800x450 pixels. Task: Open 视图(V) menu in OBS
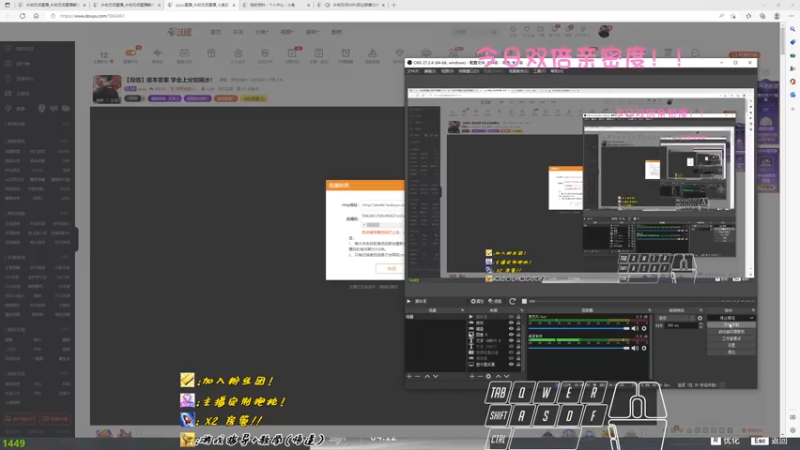(447, 71)
